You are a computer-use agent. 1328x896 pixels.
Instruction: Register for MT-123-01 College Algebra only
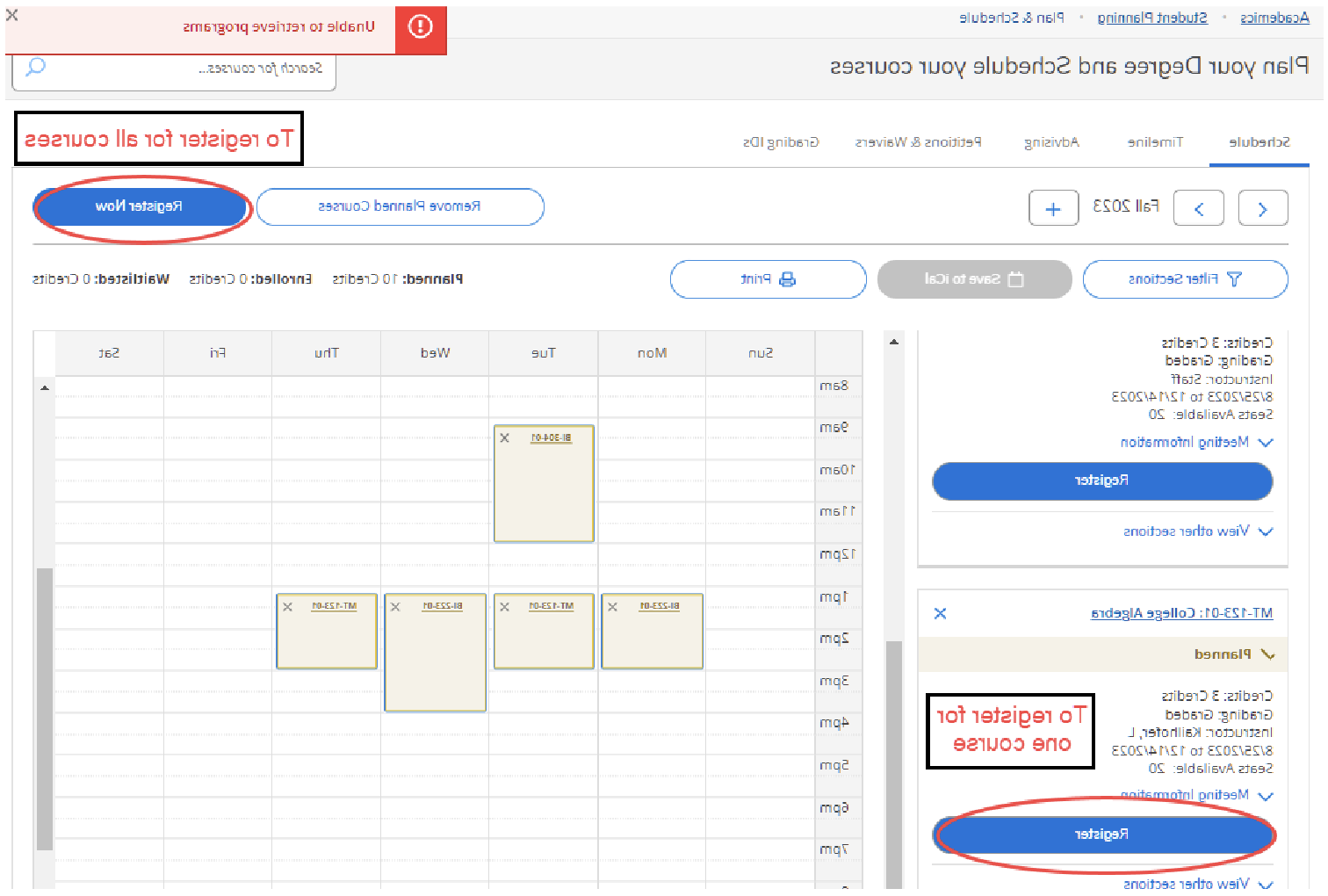click(x=1102, y=835)
